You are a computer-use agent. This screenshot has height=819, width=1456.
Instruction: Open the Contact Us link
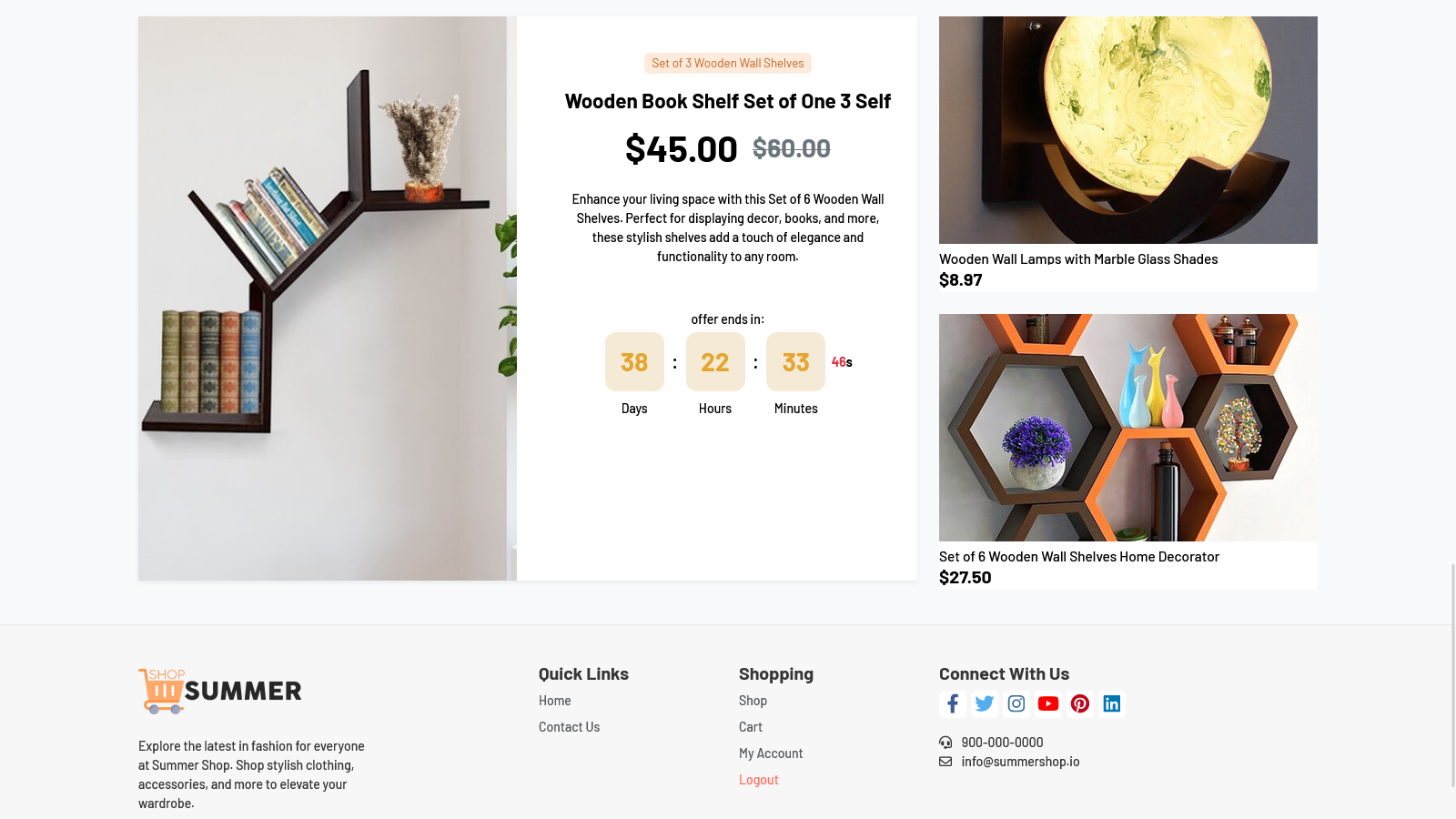(x=569, y=727)
